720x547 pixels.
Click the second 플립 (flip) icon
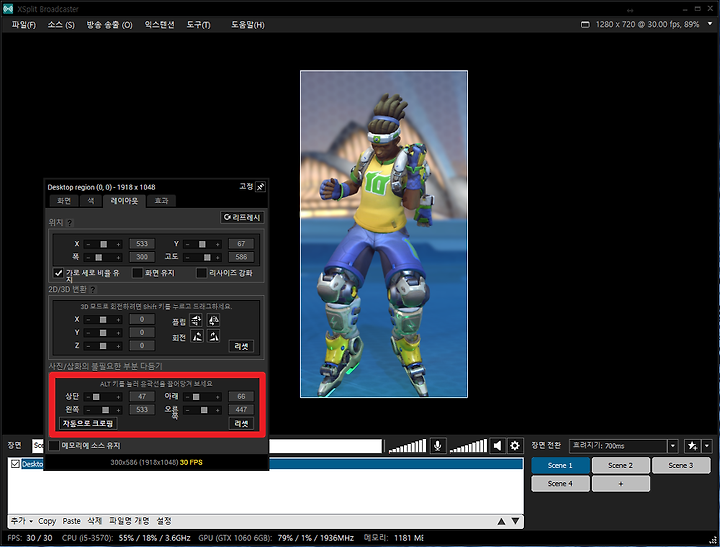click(213, 320)
